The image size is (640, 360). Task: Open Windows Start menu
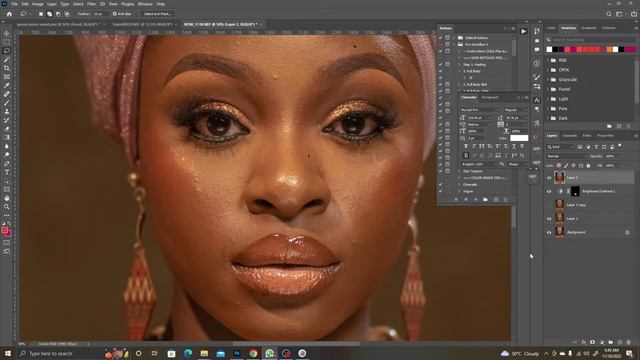pyautogui.click(x=7, y=353)
